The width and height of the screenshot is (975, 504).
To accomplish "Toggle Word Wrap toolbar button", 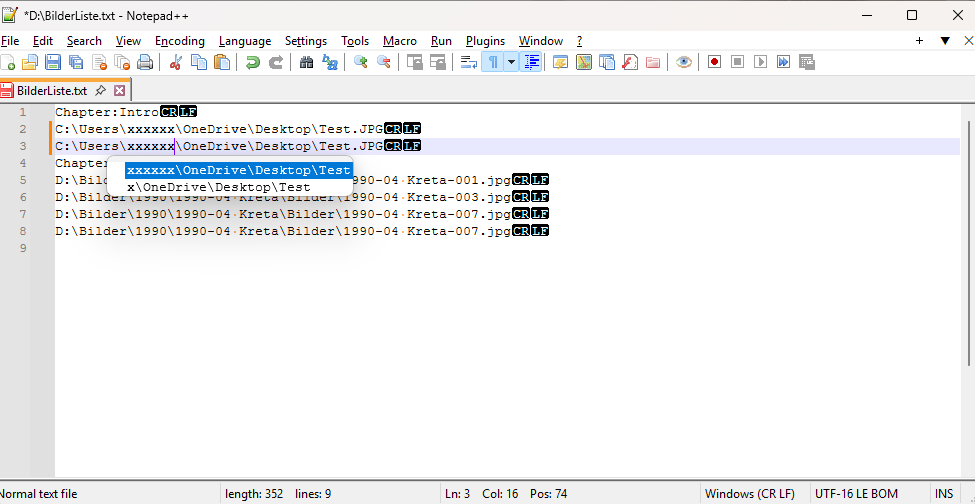I will tap(468, 62).
